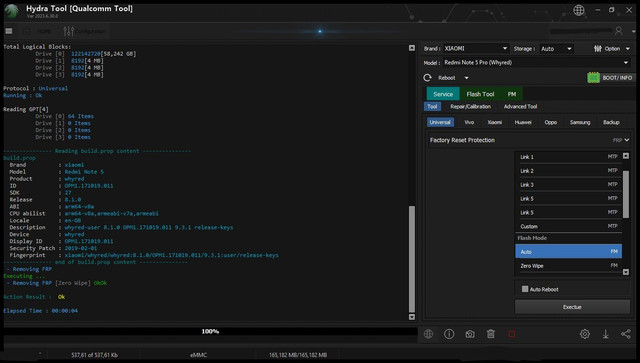Click the share icon
Screen dimensions: 640x363
(626, 334)
